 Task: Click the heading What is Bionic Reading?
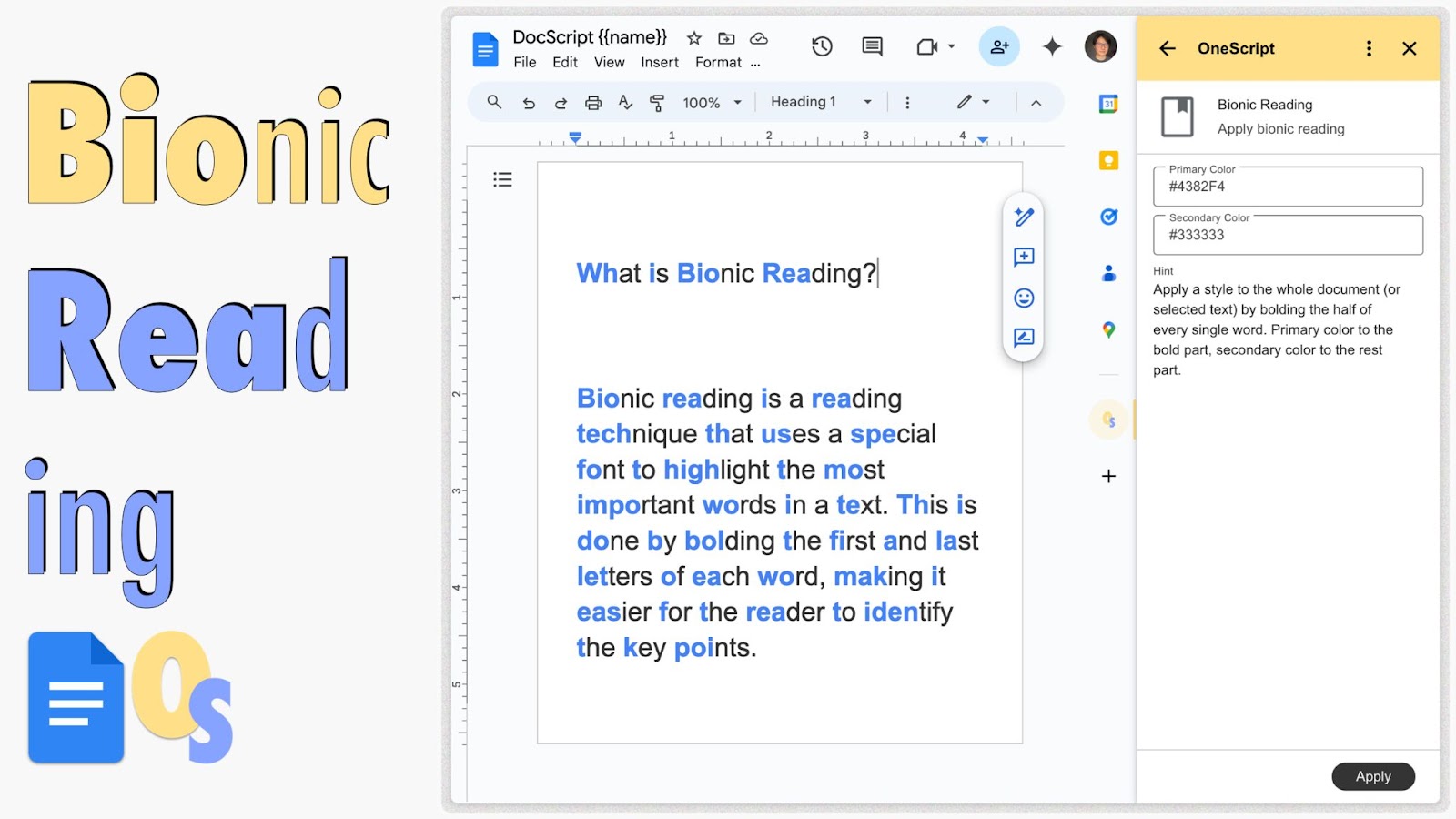(726, 273)
